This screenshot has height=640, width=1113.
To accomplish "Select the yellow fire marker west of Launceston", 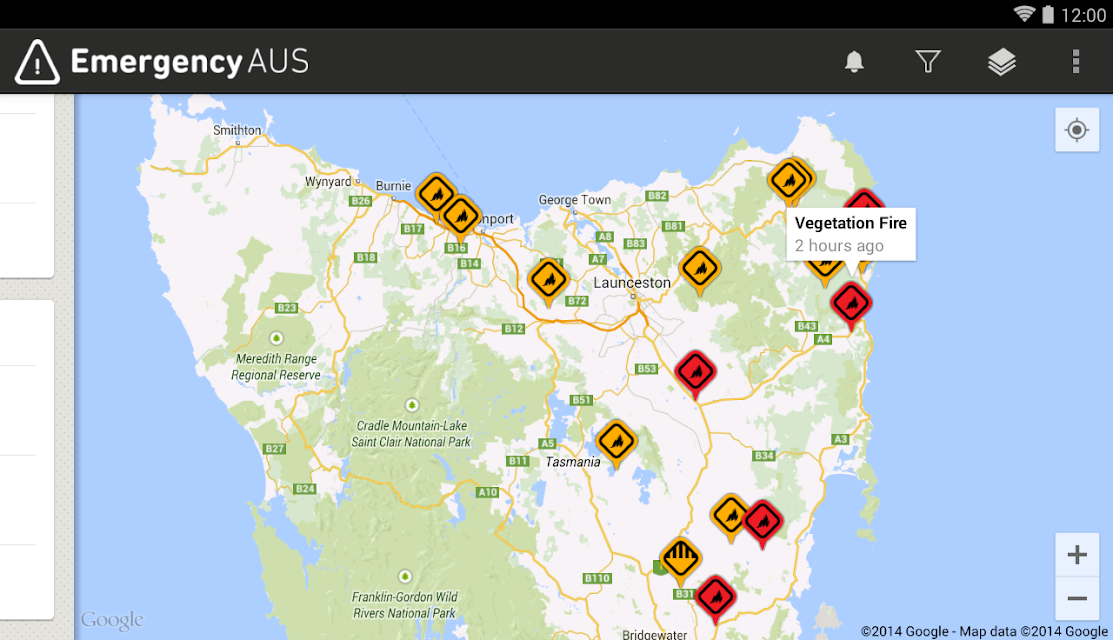I will point(548,280).
